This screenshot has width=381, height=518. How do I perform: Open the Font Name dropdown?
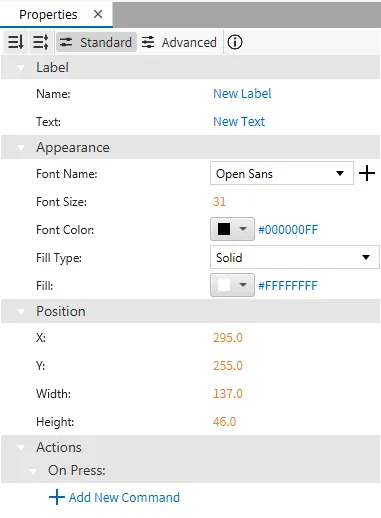282,173
